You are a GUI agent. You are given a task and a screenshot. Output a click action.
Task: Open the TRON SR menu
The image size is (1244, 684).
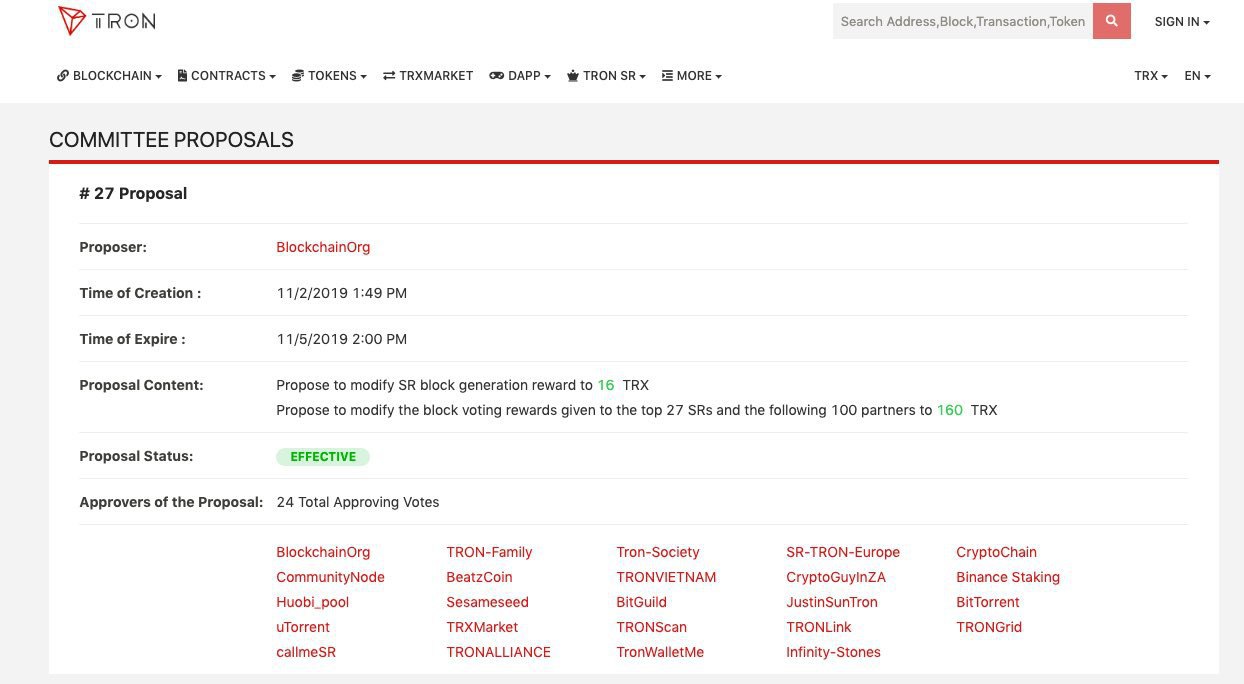click(x=607, y=75)
